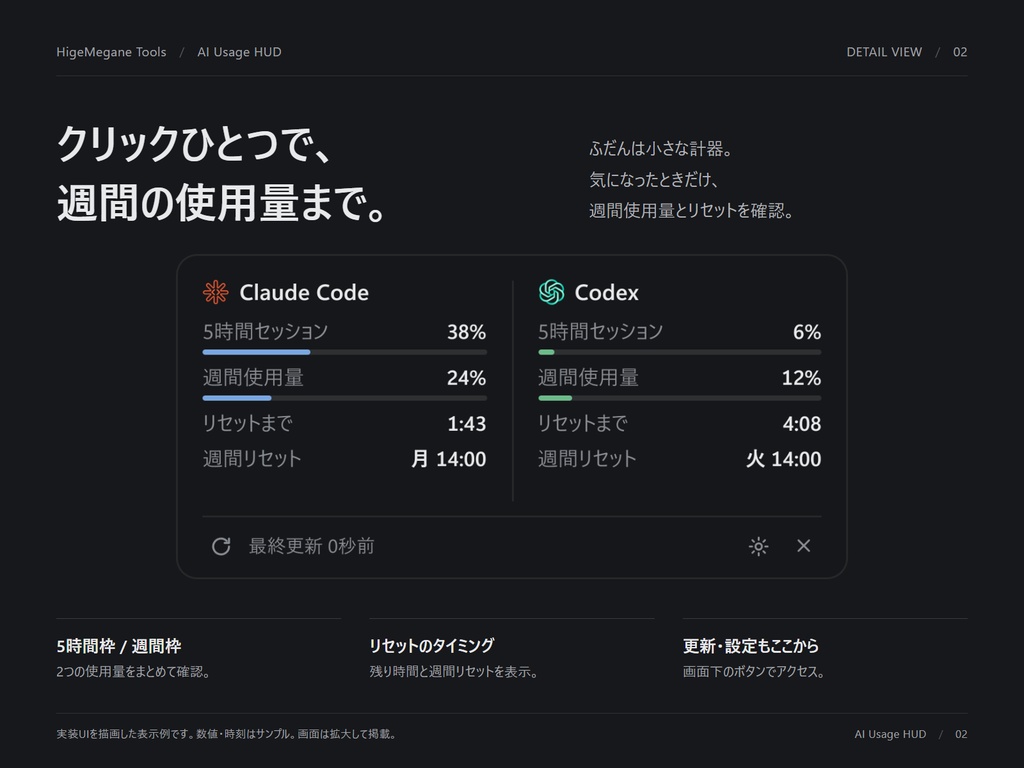Viewport: 1024px width, 768px height.
Task: Click the 38% session value
Action: (466, 332)
